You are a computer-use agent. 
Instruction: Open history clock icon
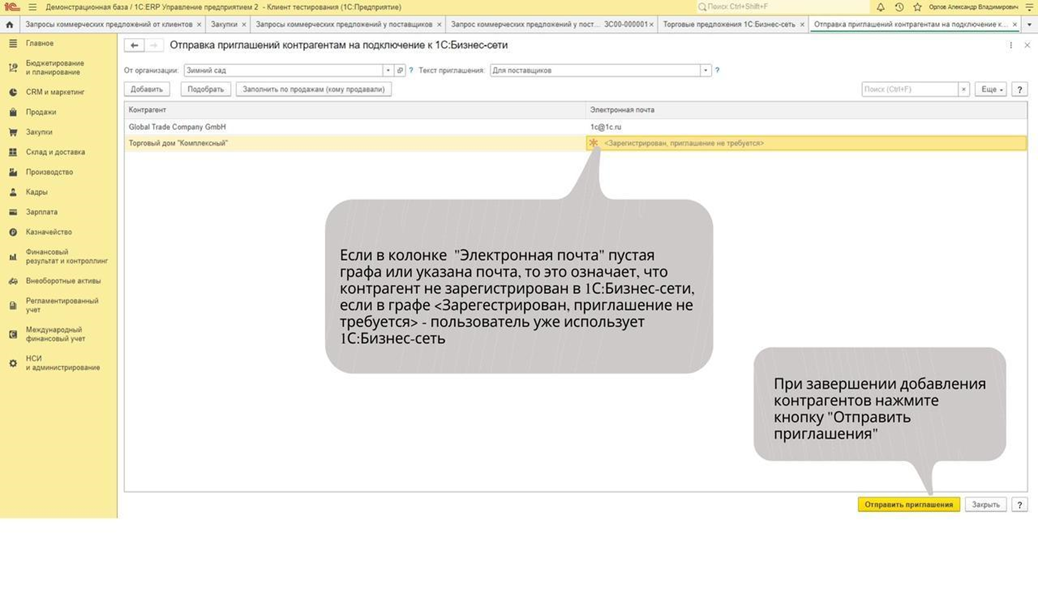pos(899,7)
